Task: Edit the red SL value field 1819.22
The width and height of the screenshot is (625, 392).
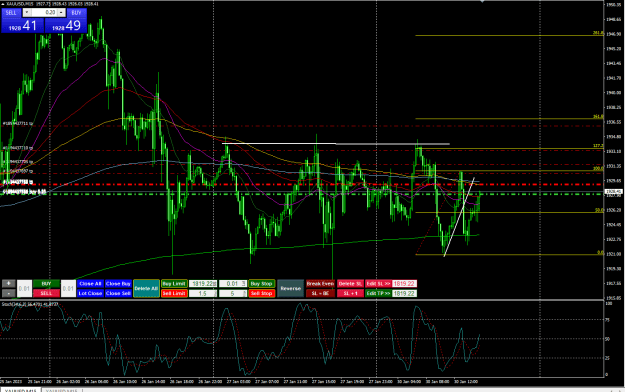Action: (404, 284)
